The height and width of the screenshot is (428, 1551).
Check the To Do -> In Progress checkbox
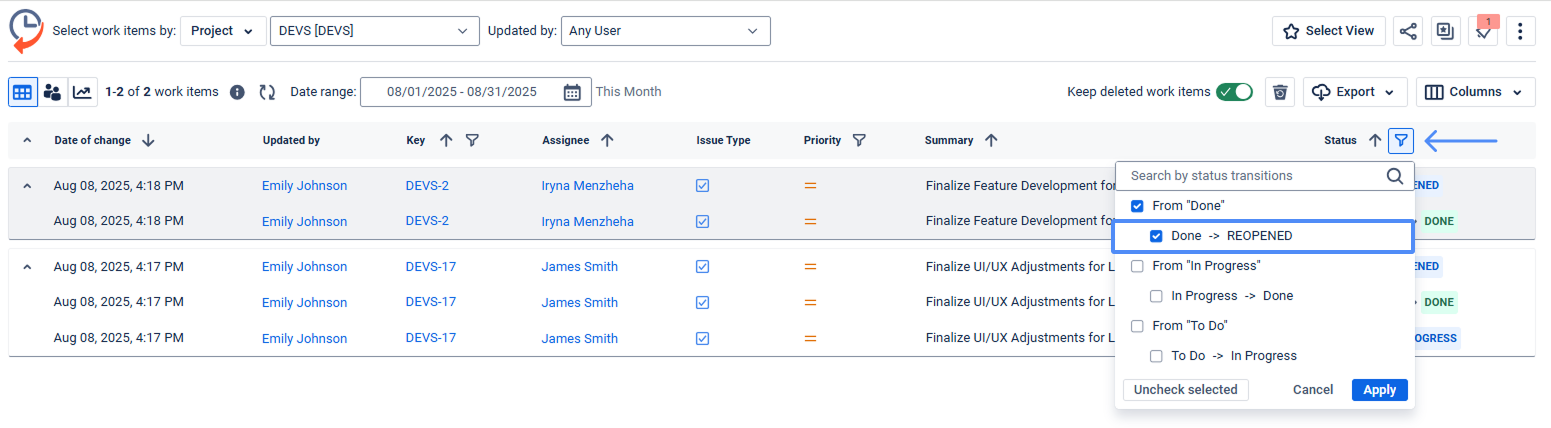point(1156,356)
